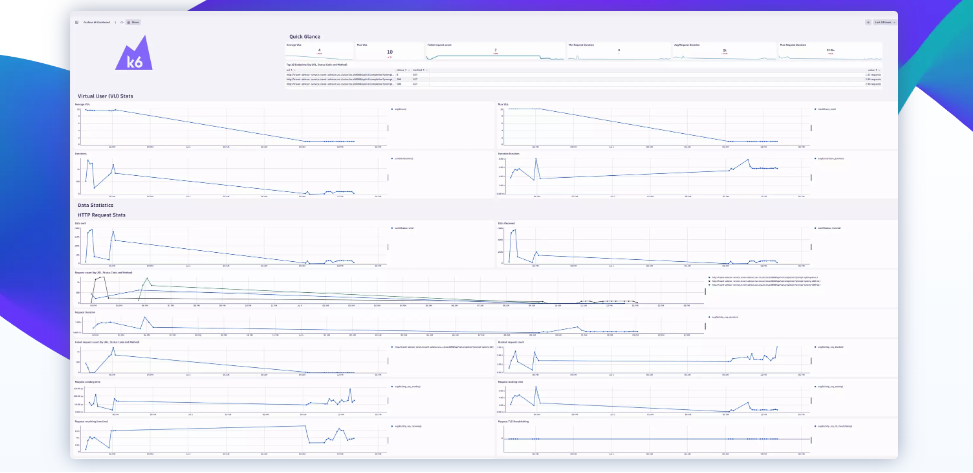The image size is (973, 473).
Task: Click the Iteration Duration chart title
Action: (510, 153)
